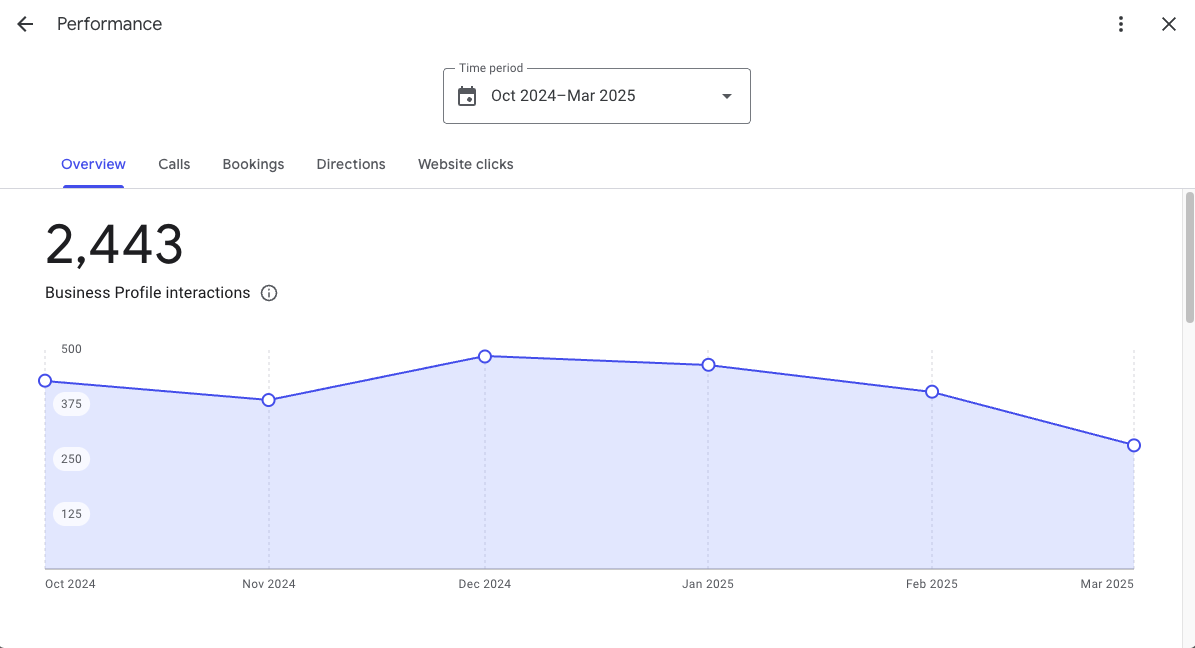Select the Nov 2024 chart point
1195x648 pixels.
click(x=268, y=400)
